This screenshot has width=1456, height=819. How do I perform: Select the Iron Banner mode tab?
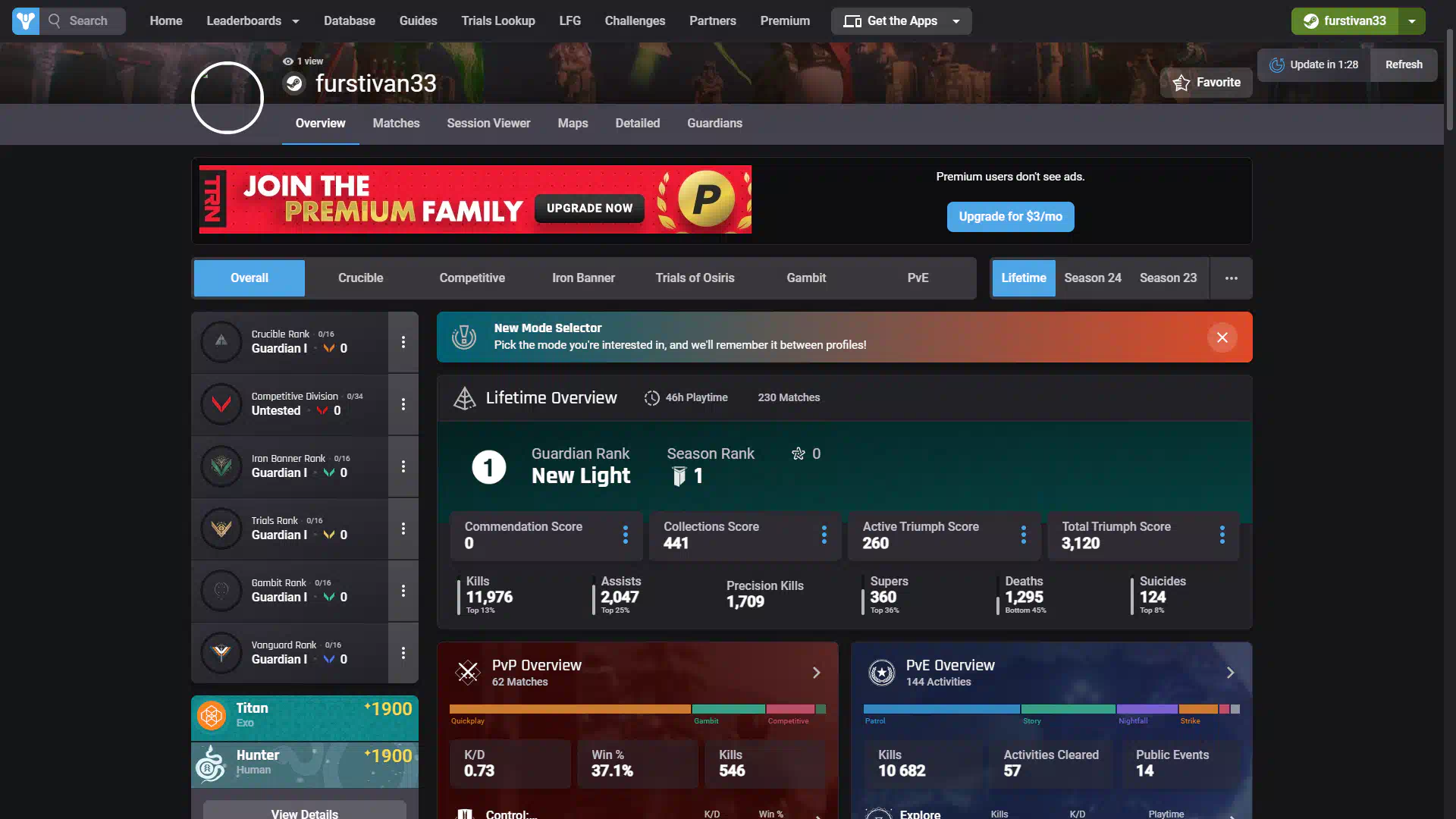583,278
